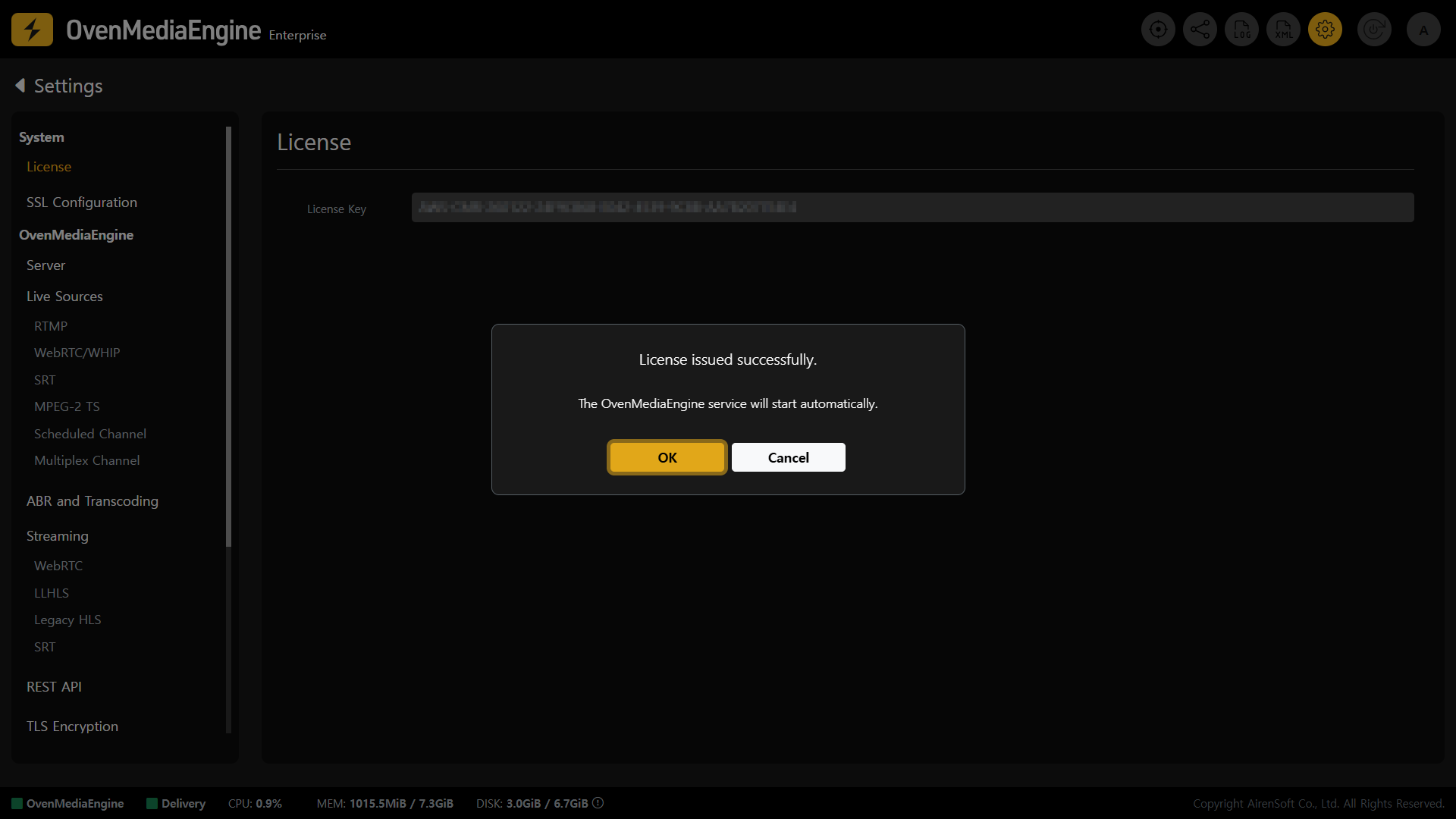The height and width of the screenshot is (819, 1456).
Task: Open the Server settings menu item
Action: pos(46,265)
